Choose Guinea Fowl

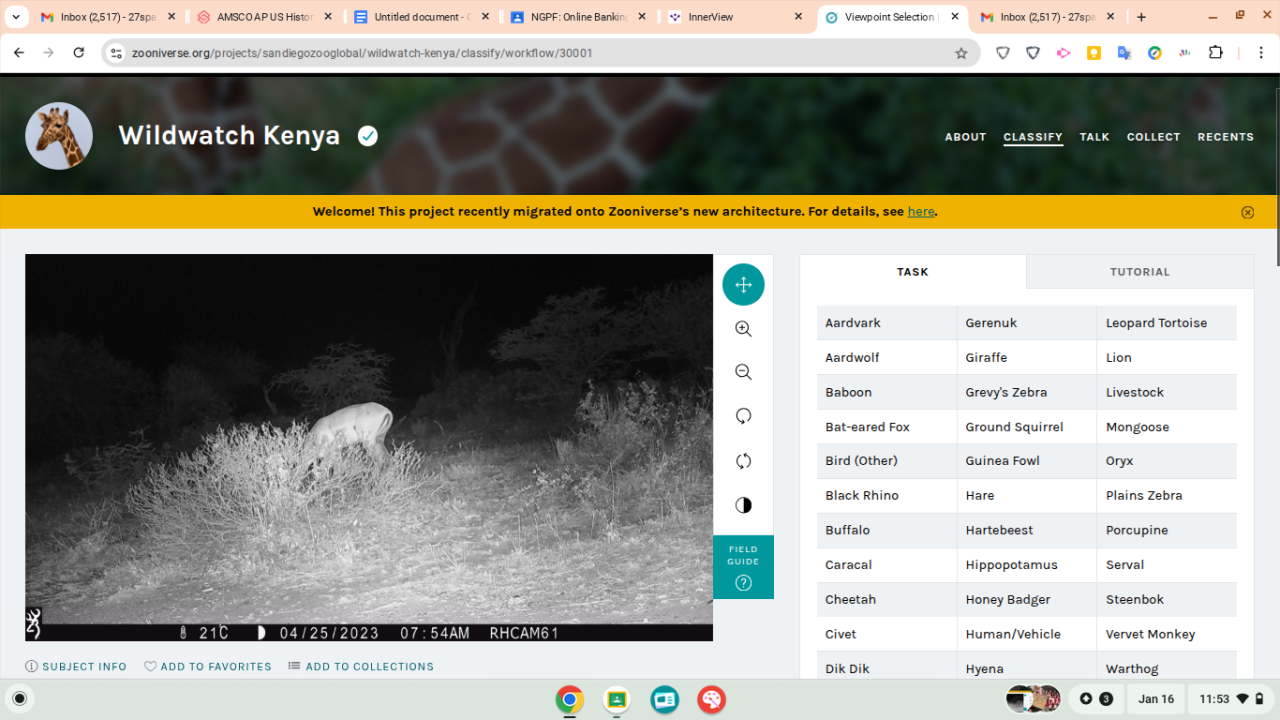point(1027,461)
